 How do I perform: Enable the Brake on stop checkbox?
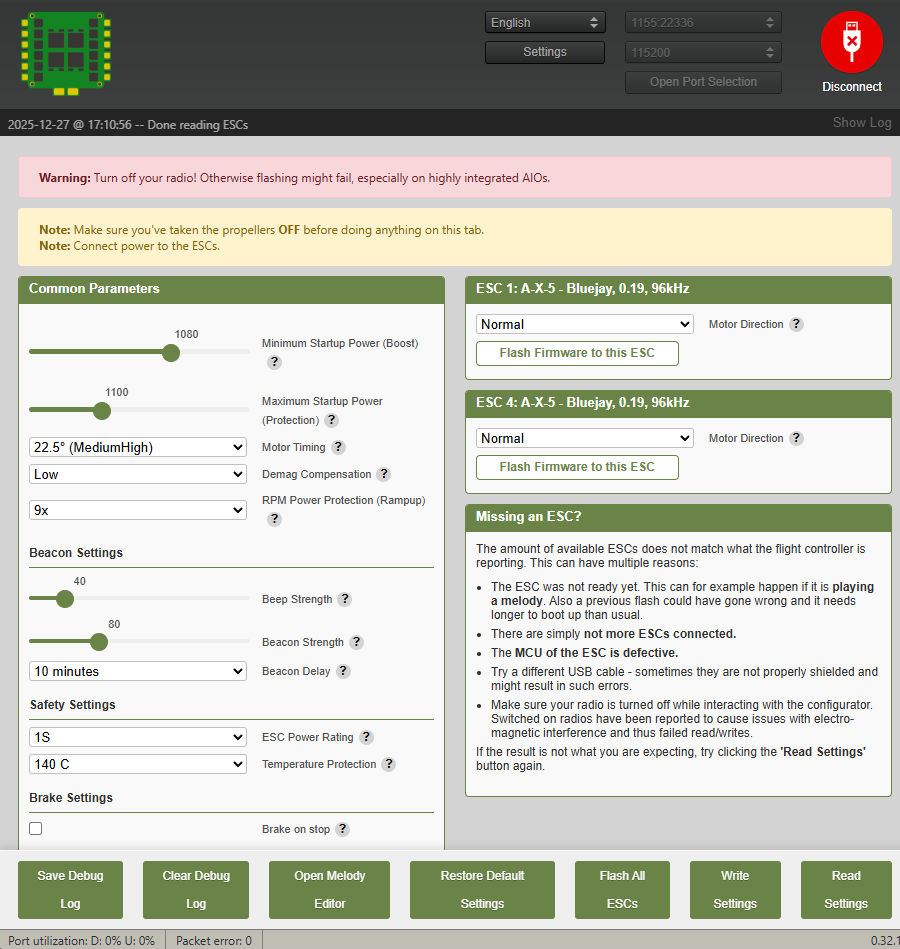coord(36,829)
